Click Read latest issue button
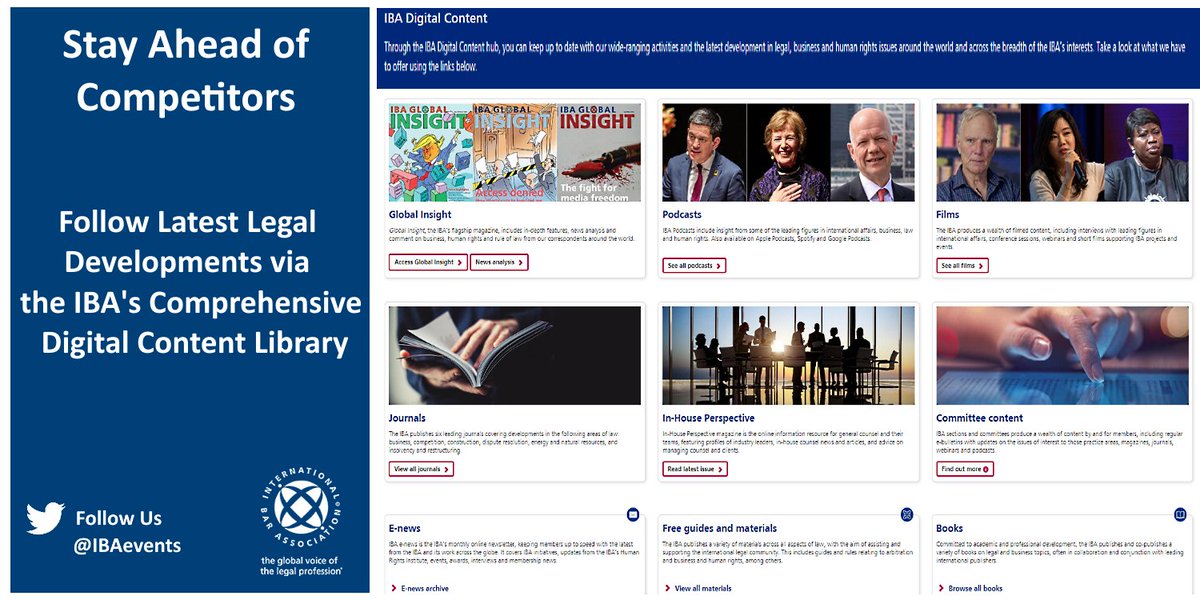The image size is (1200, 600). [x=694, y=469]
